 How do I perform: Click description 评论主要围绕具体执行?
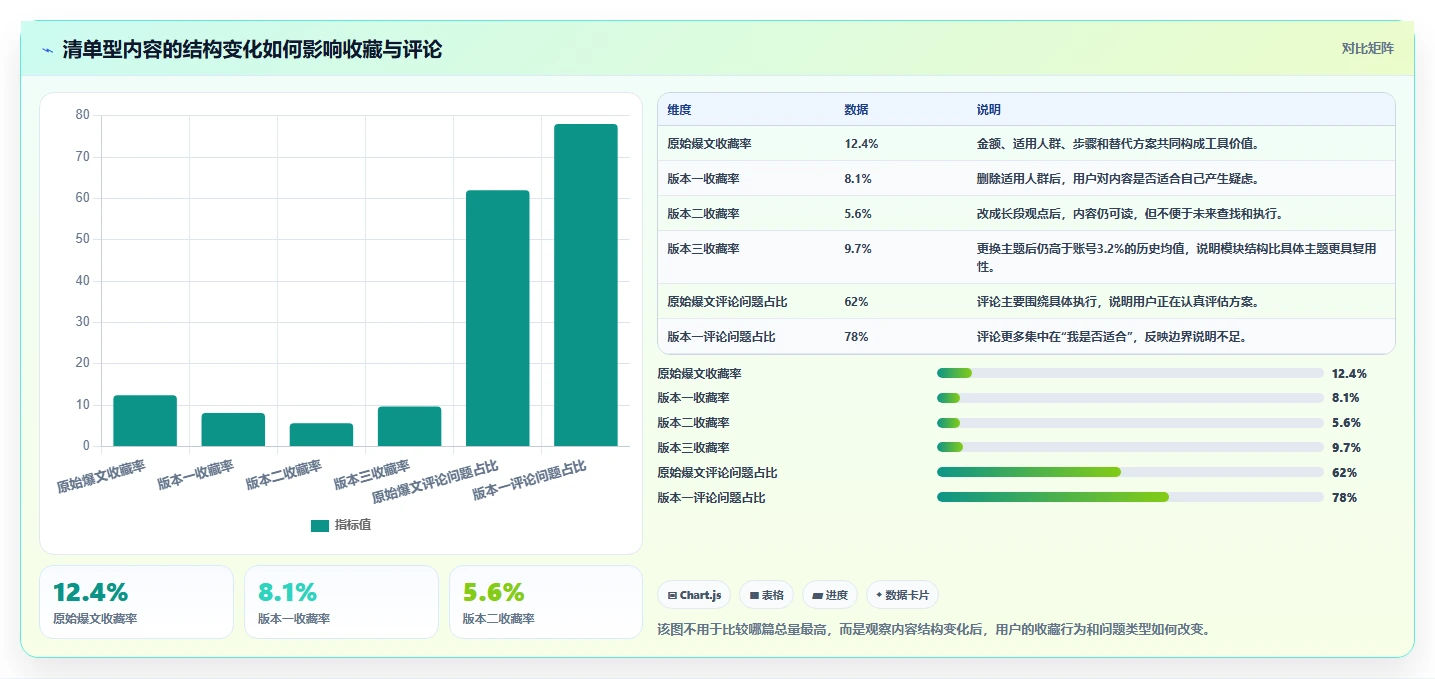coord(1118,302)
